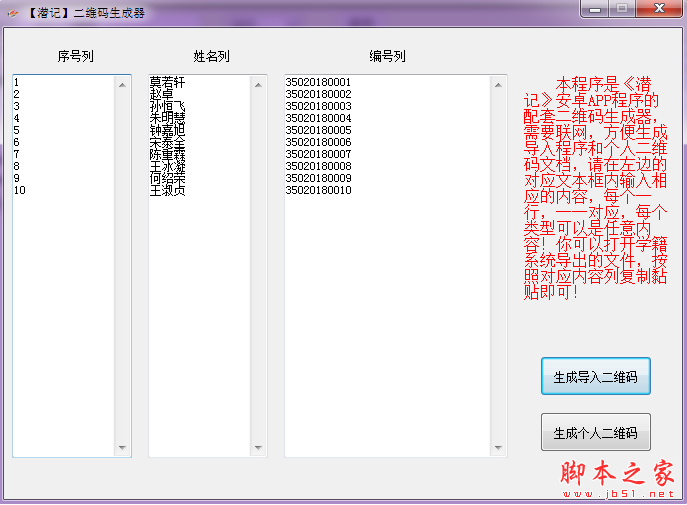The width and height of the screenshot is (687, 505).
Task: Click code 35020180002 in 编号列
Action: tap(319, 94)
